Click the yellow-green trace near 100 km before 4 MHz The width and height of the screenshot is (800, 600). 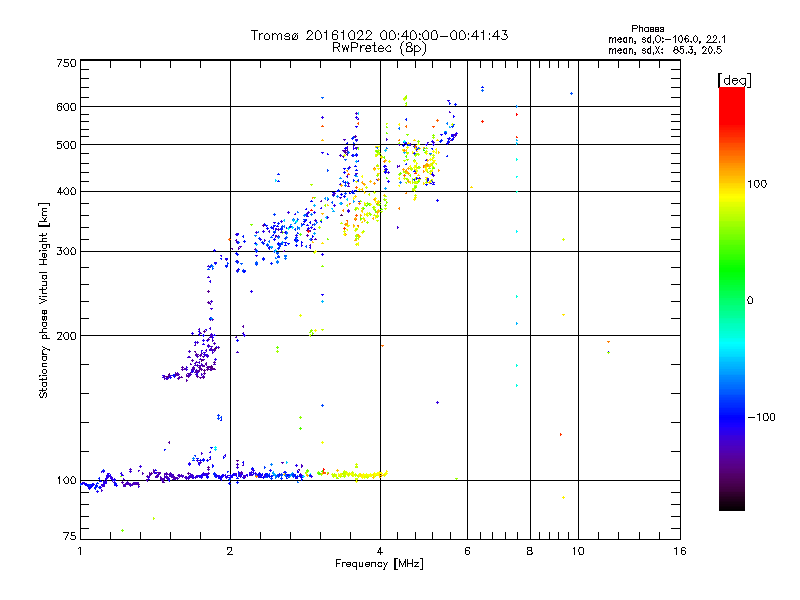pos(360,475)
